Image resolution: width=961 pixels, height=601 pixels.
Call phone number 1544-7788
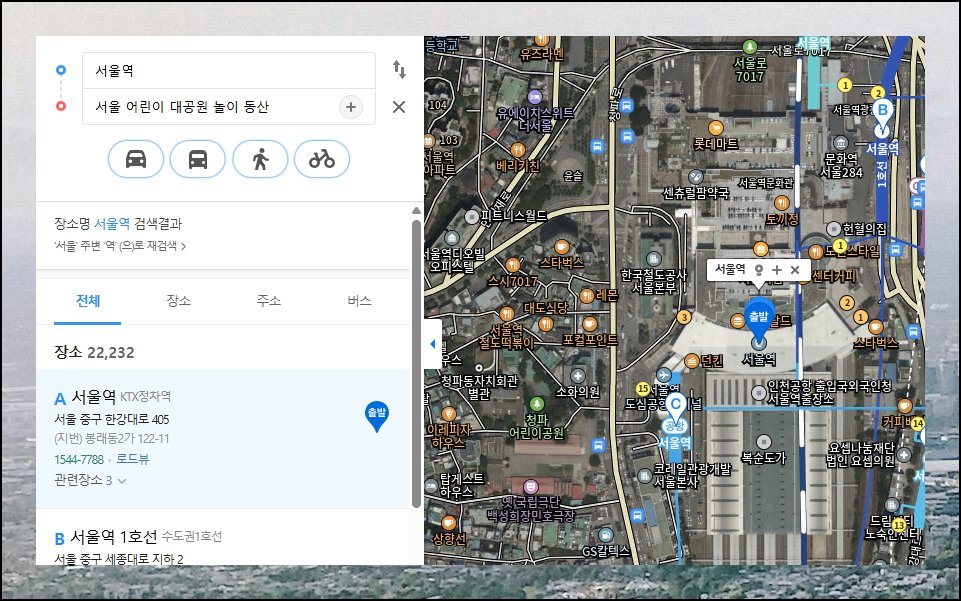[x=79, y=459]
